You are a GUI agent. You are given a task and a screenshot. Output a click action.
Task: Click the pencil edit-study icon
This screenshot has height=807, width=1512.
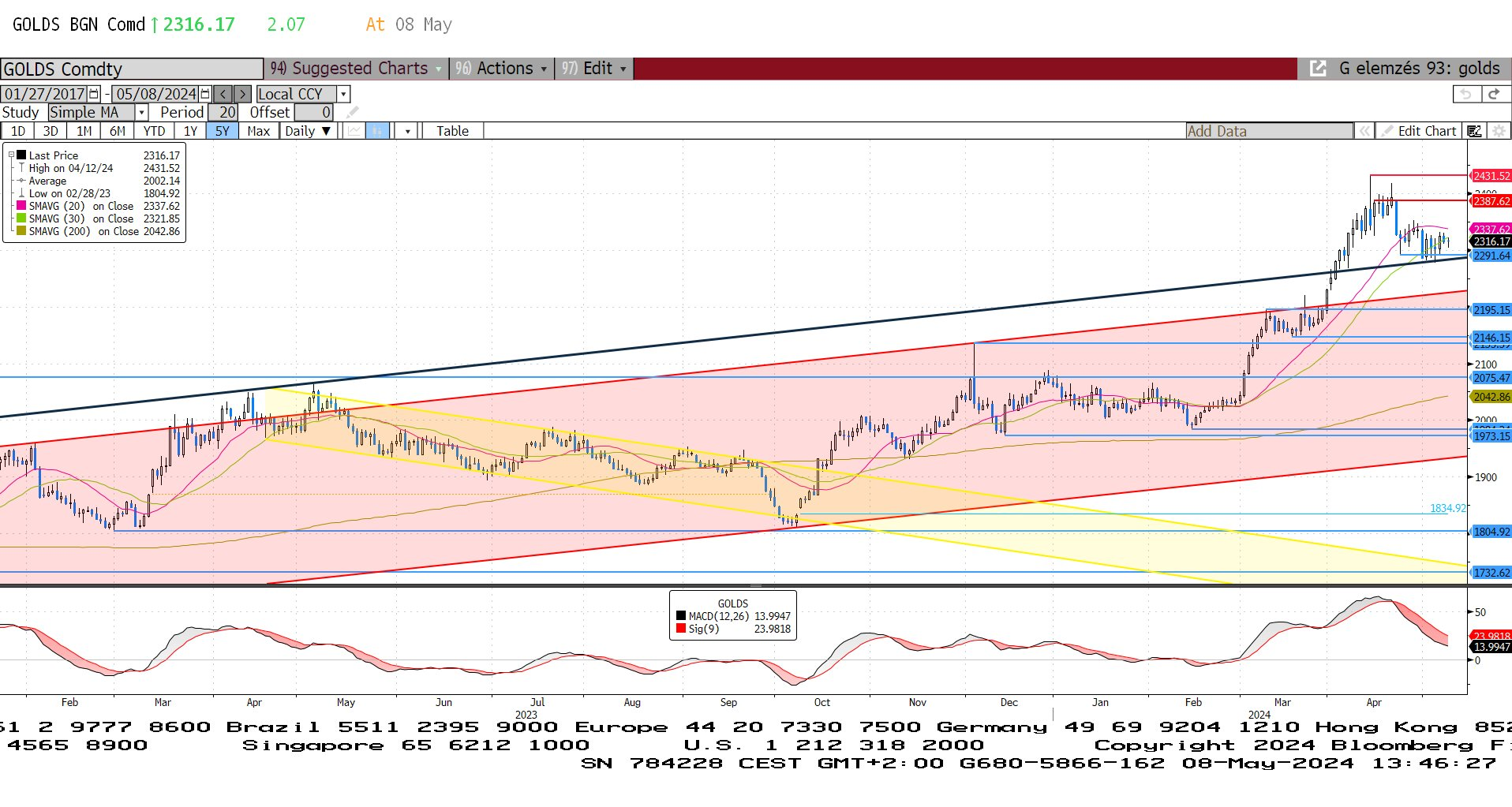pyautogui.click(x=352, y=112)
